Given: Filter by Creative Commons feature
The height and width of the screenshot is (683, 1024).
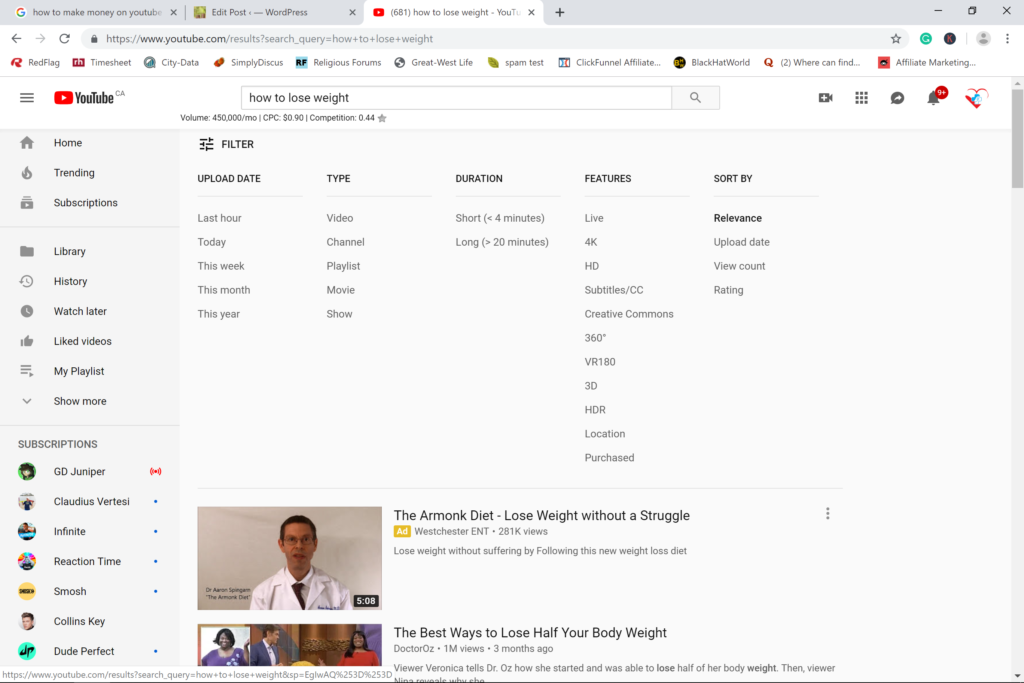Looking at the screenshot, I should pos(629,314).
